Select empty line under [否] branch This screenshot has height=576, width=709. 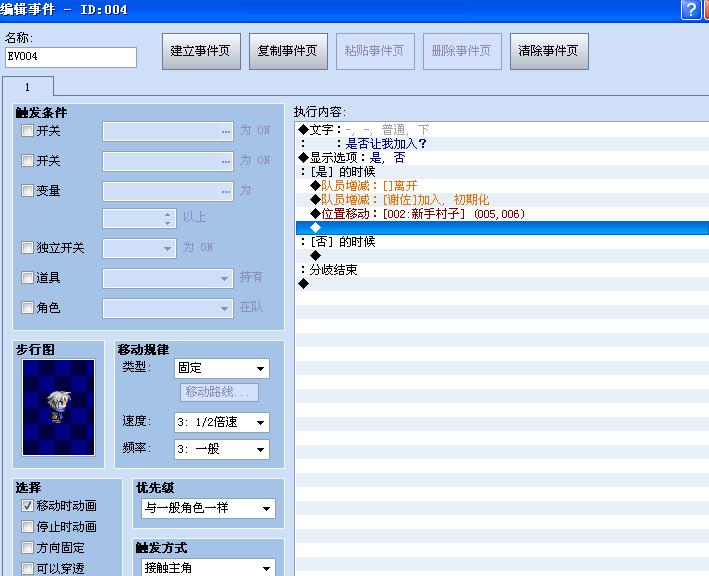[x=502, y=256]
